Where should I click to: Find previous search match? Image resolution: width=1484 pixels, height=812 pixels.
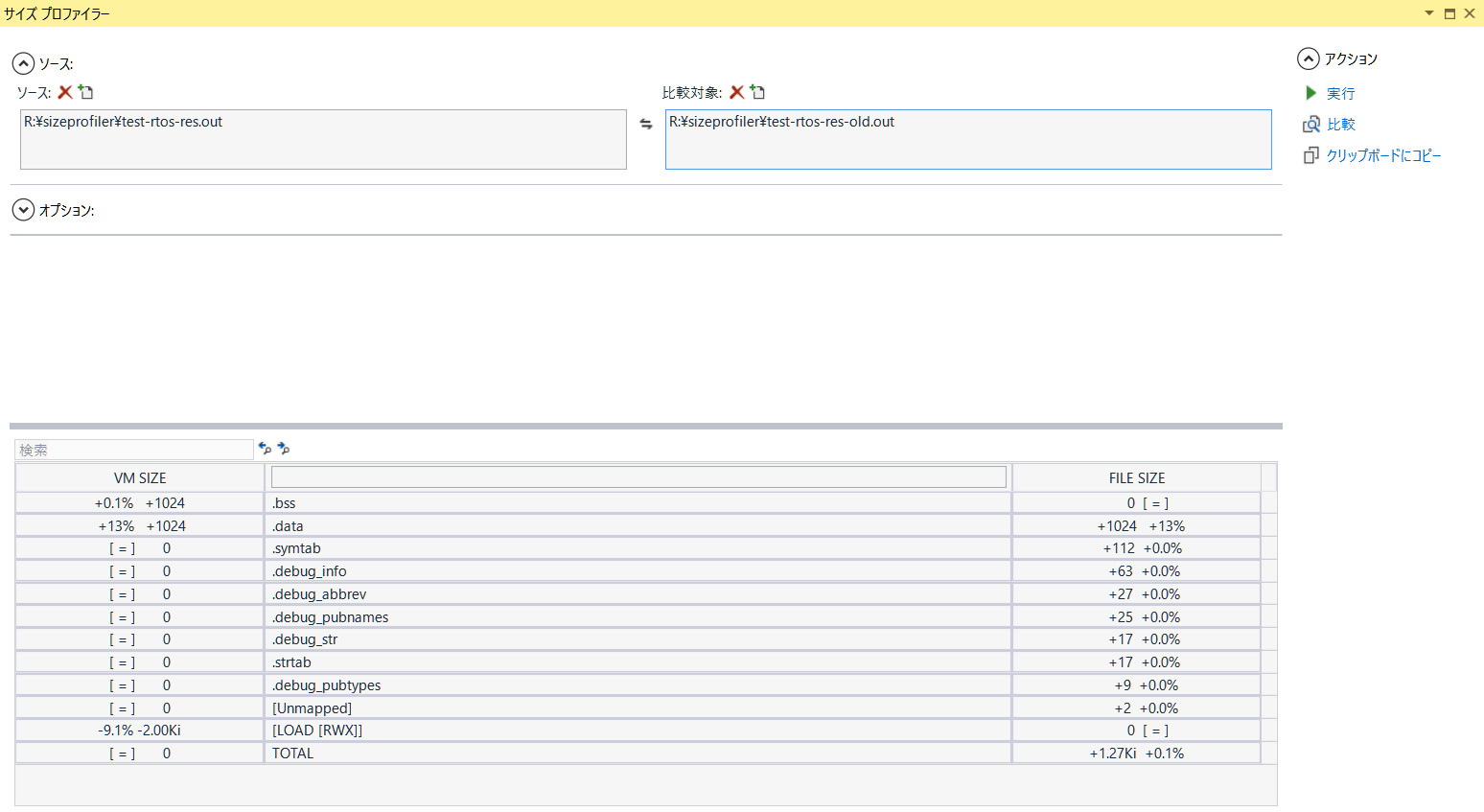click(265, 449)
